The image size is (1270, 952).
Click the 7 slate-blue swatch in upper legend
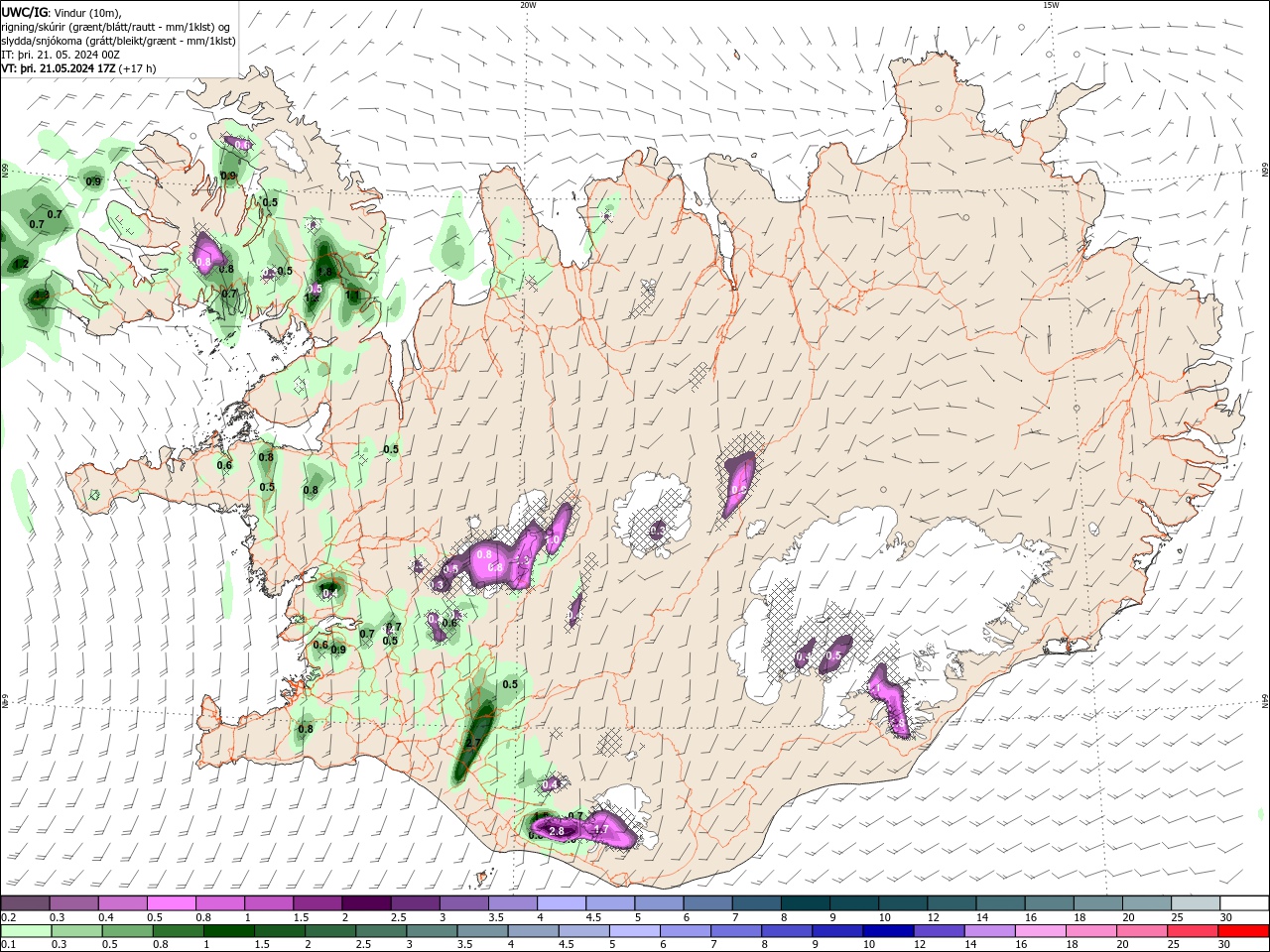click(756, 902)
